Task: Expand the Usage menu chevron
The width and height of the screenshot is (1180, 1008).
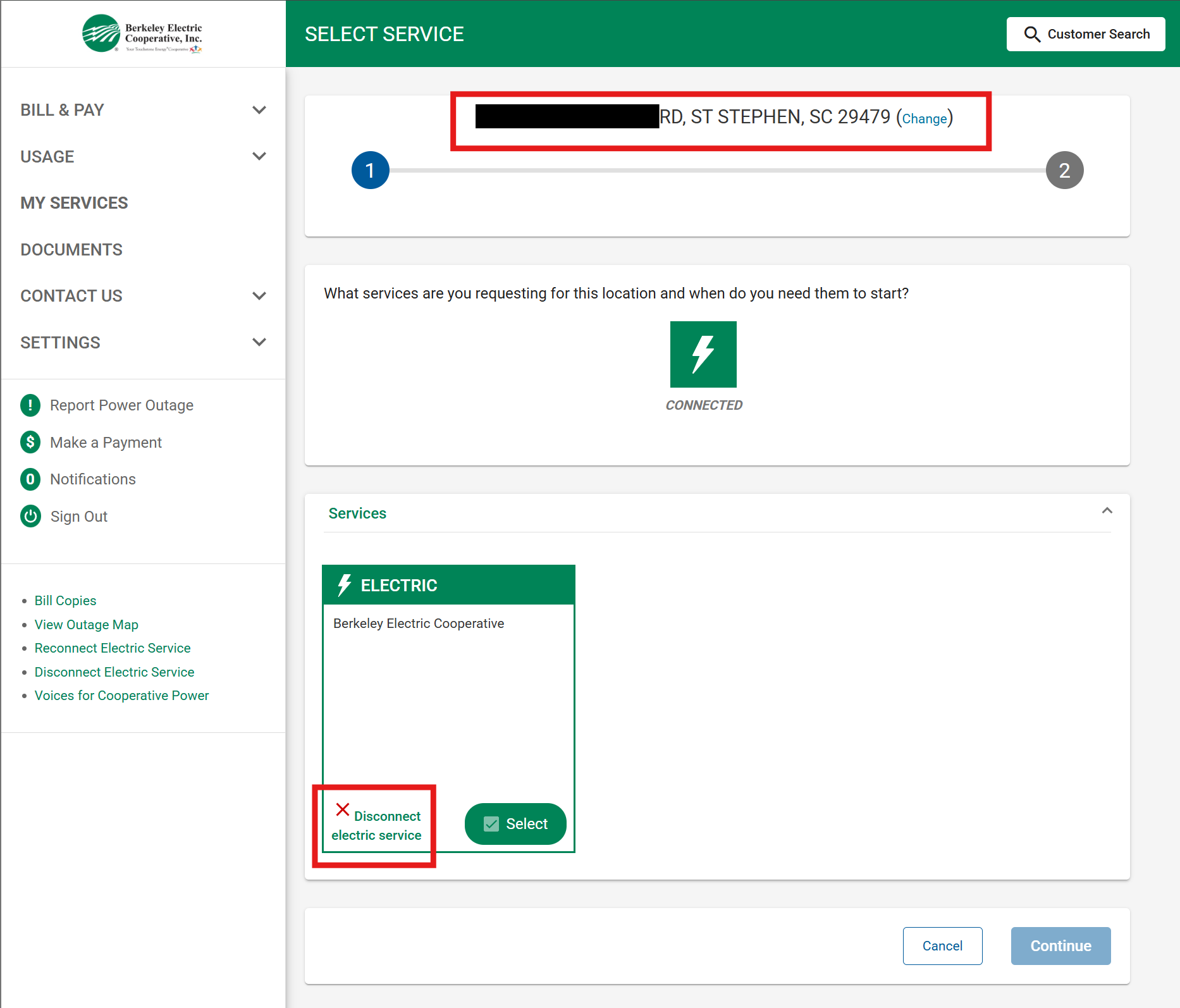Action: coord(259,156)
